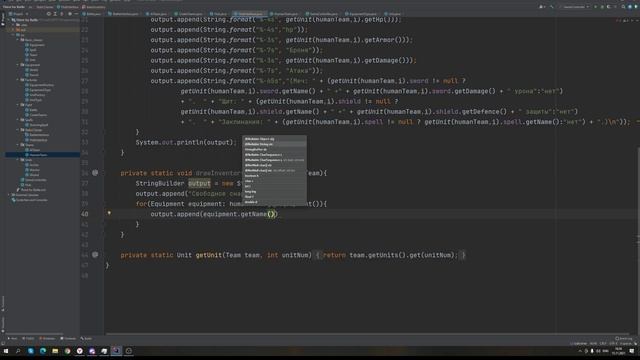640x360 pixels.
Task: Open Run configuration dropdown in toolbar
Action: pyautogui.click(x=576, y=7)
